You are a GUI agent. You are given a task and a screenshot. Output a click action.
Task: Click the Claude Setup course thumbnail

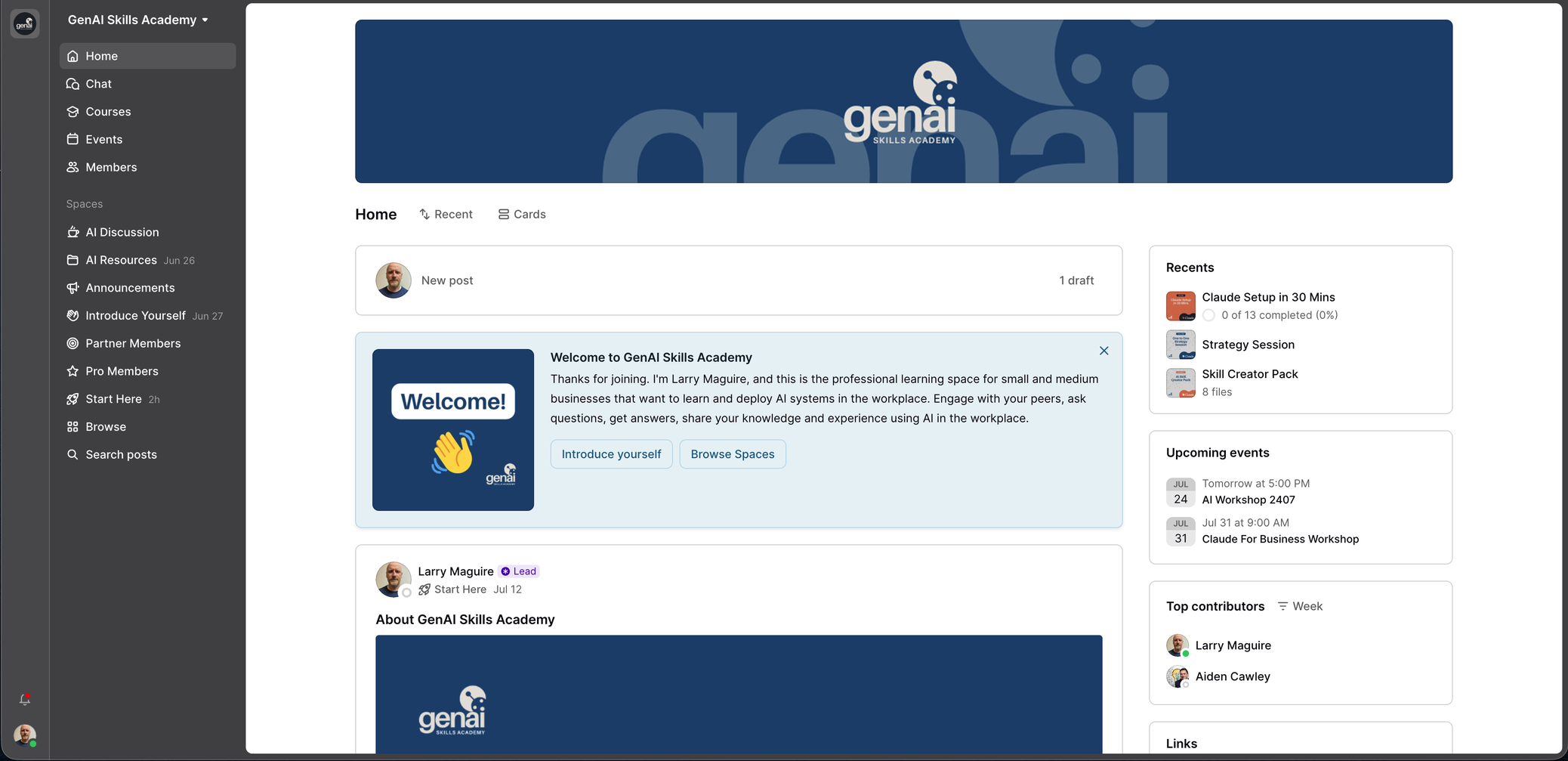1181,306
